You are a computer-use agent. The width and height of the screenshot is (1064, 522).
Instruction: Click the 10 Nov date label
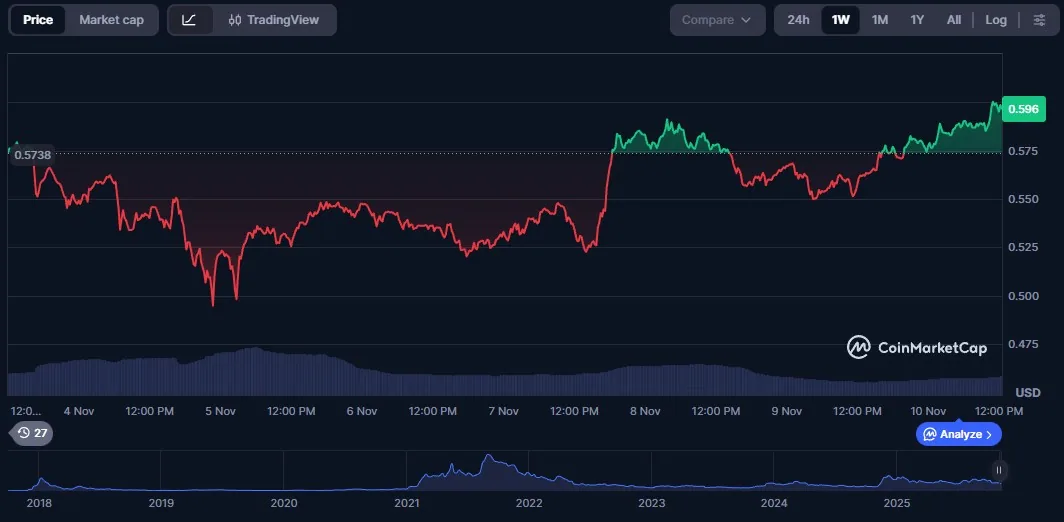click(x=928, y=411)
